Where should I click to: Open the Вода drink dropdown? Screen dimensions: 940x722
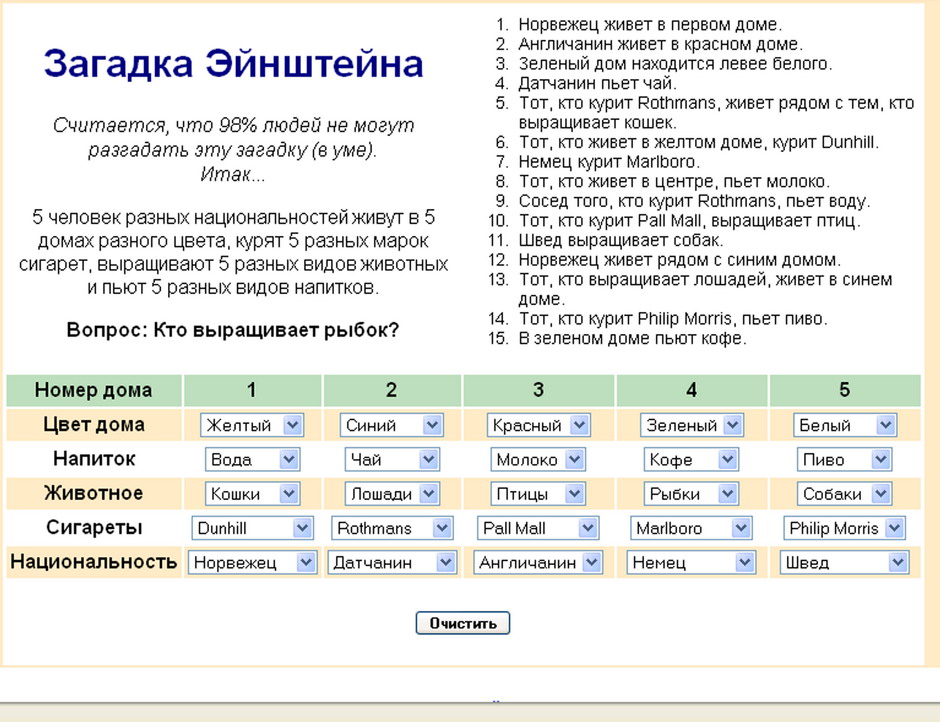pos(252,460)
